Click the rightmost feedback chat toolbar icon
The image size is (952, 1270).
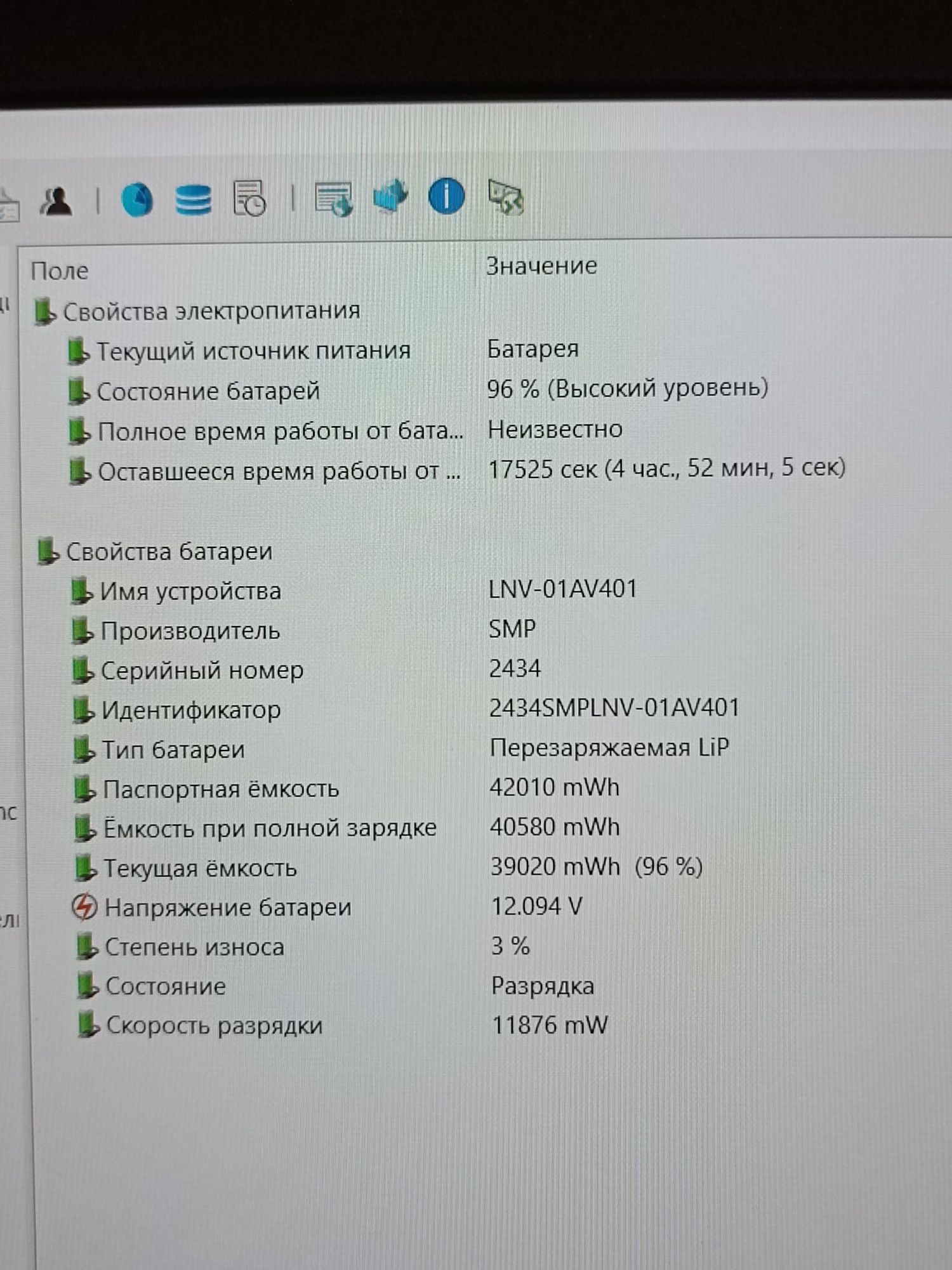[x=506, y=197]
